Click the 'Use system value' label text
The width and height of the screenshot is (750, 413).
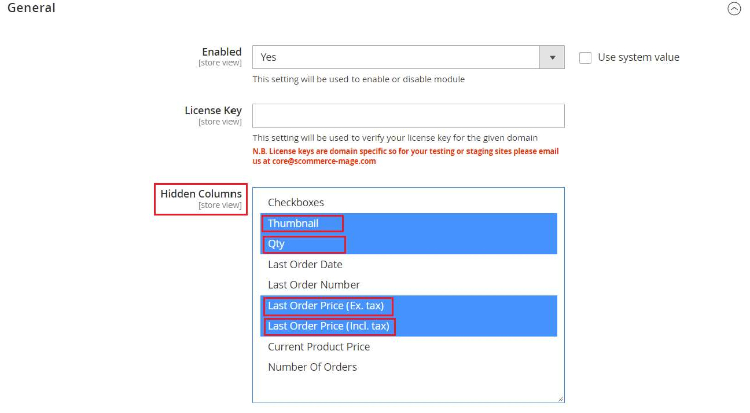pos(638,58)
